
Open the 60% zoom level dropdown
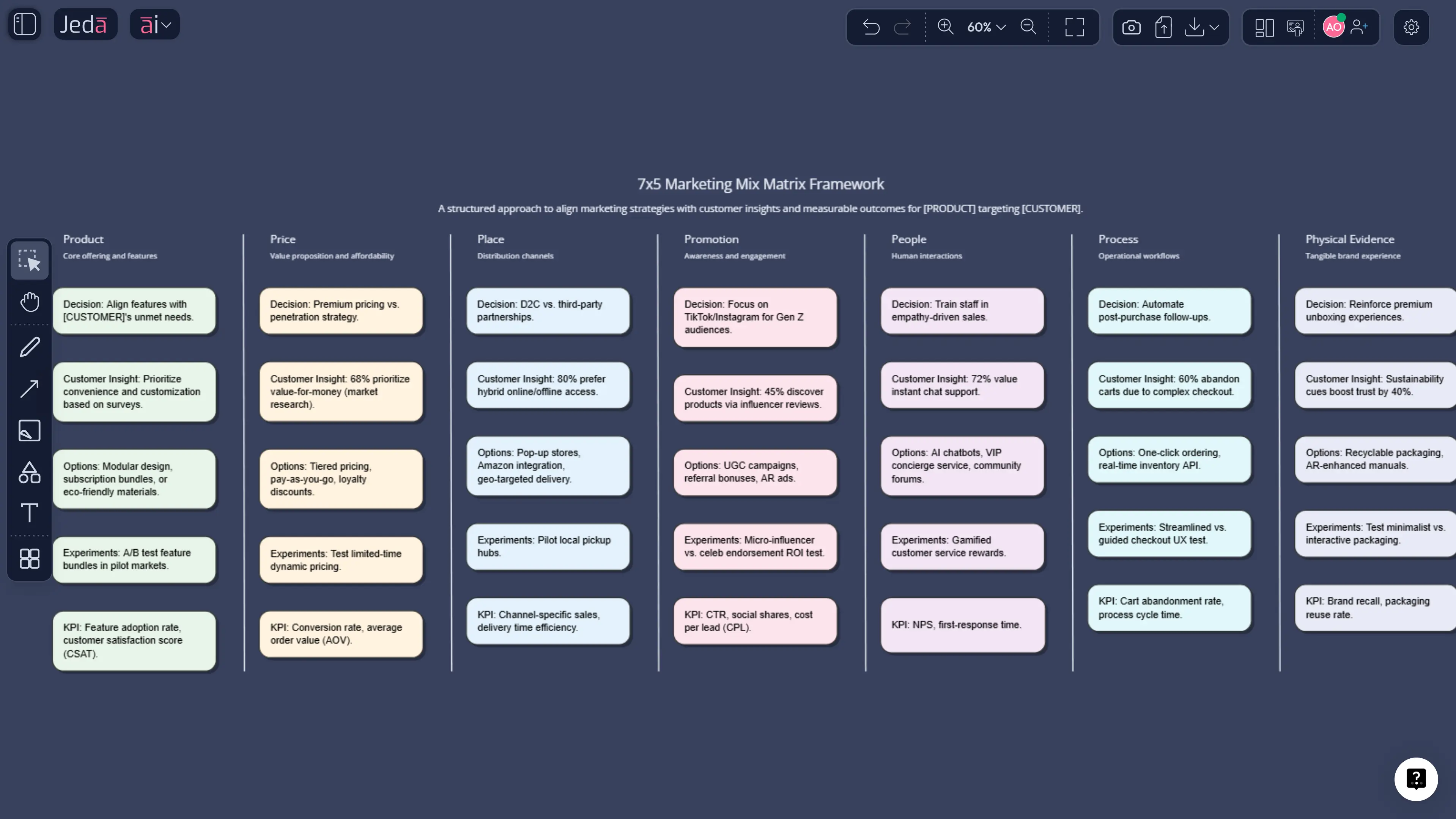point(986,27)
